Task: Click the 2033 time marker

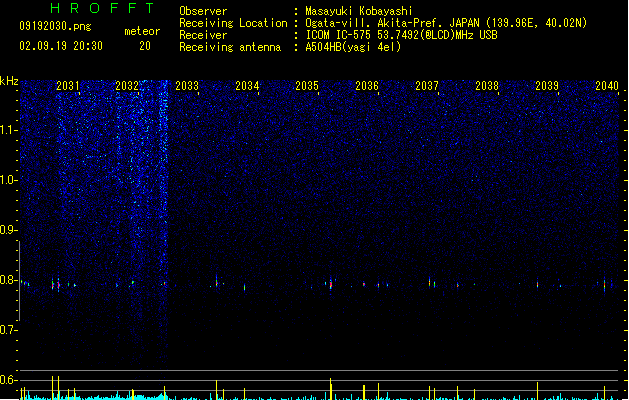Action: (187, 86)
